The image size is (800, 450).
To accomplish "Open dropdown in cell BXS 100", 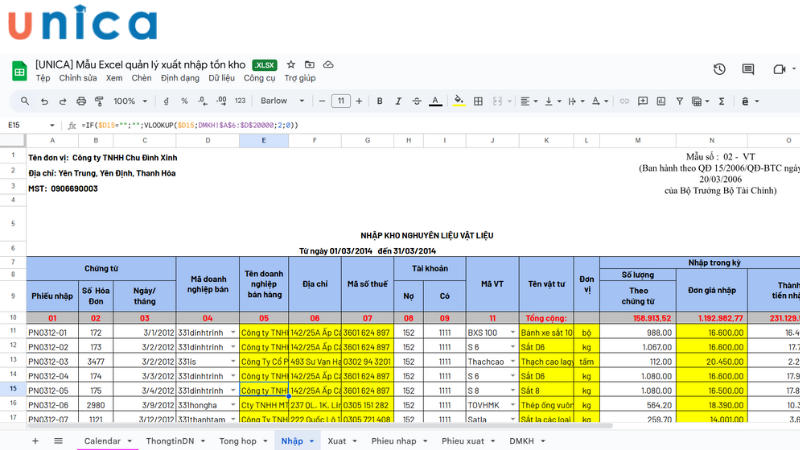I will coord(513,333).
